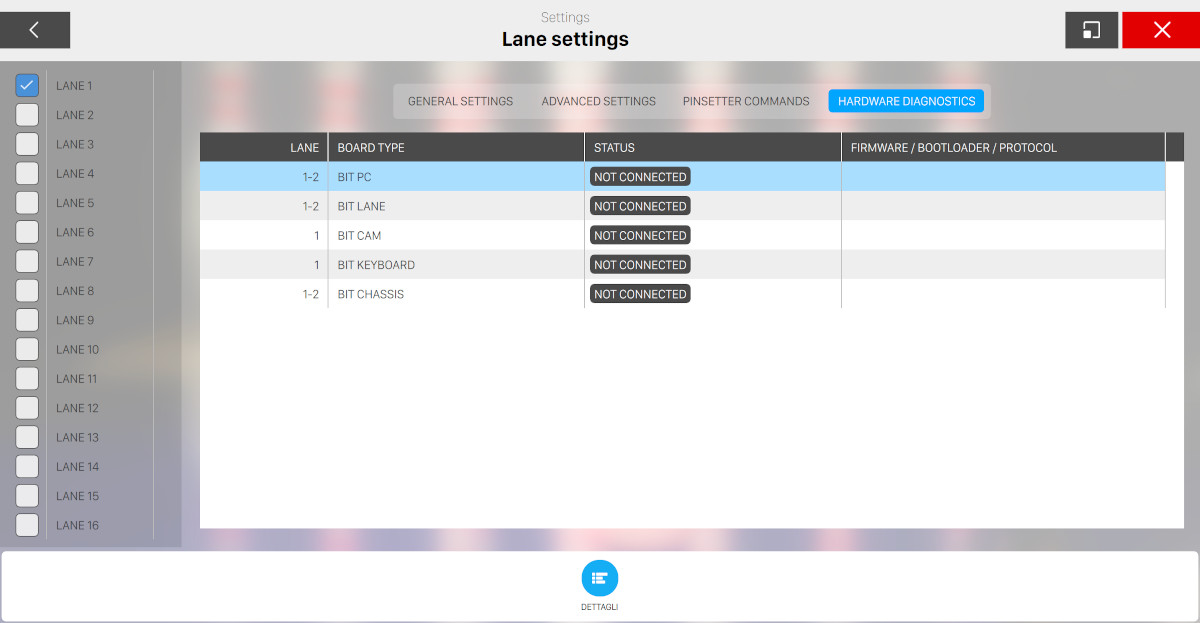Click the Board Type column header
This screenshot has width=1200, height=623.
click(371, 148)
